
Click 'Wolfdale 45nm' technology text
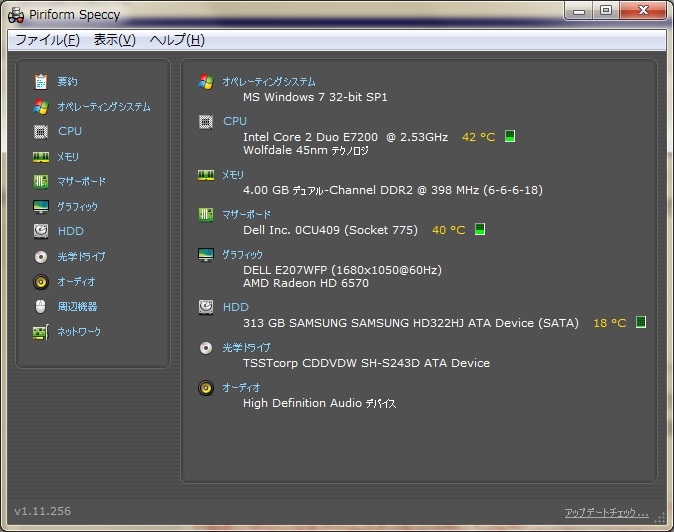pyautogui.click(x=306, y=150)
